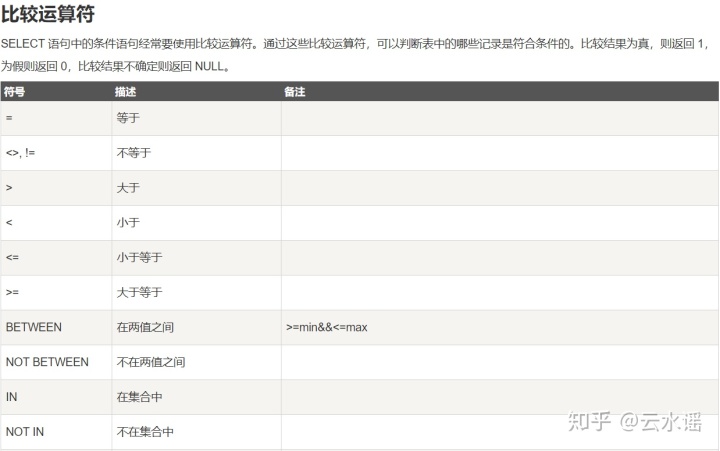Viewport: 720px width, 451px height.
Task: Click the >=min&&<=max remark cell
Action: pyautogui.click(x=500, y=327)
